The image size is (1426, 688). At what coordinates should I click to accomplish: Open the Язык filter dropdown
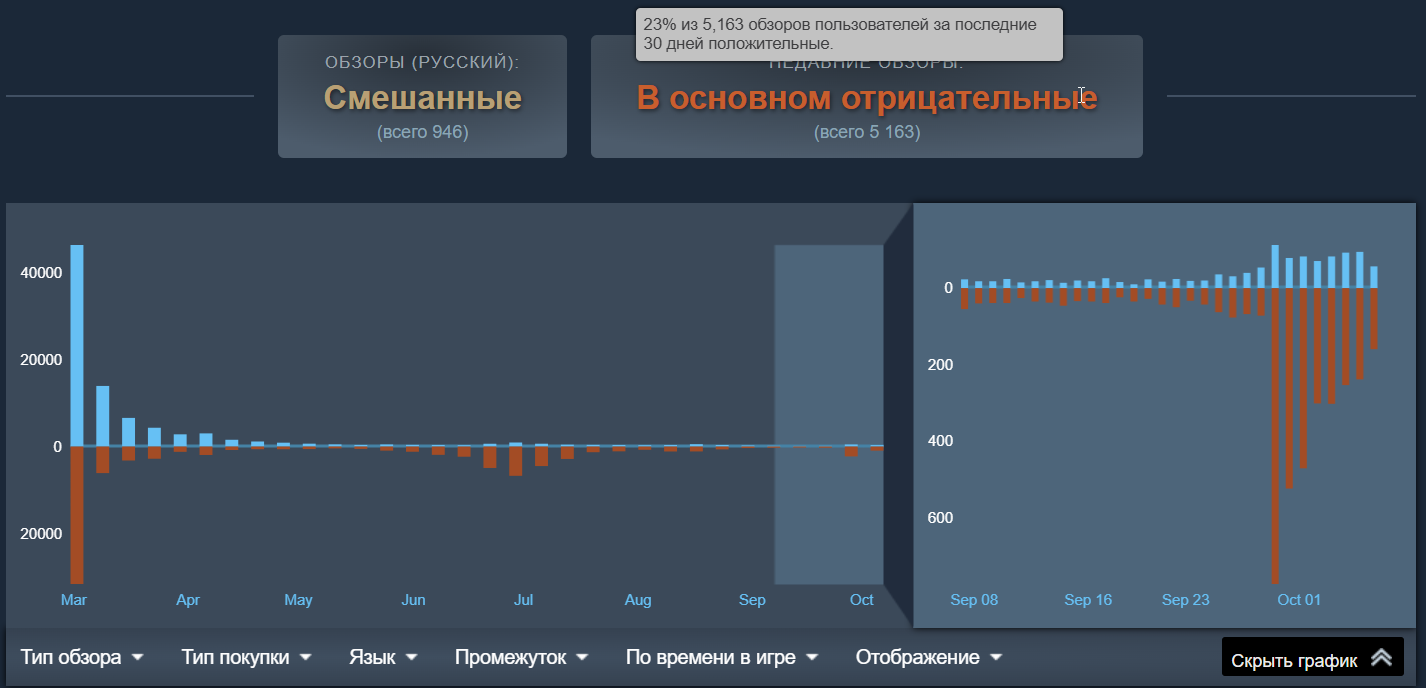point(382,657)
